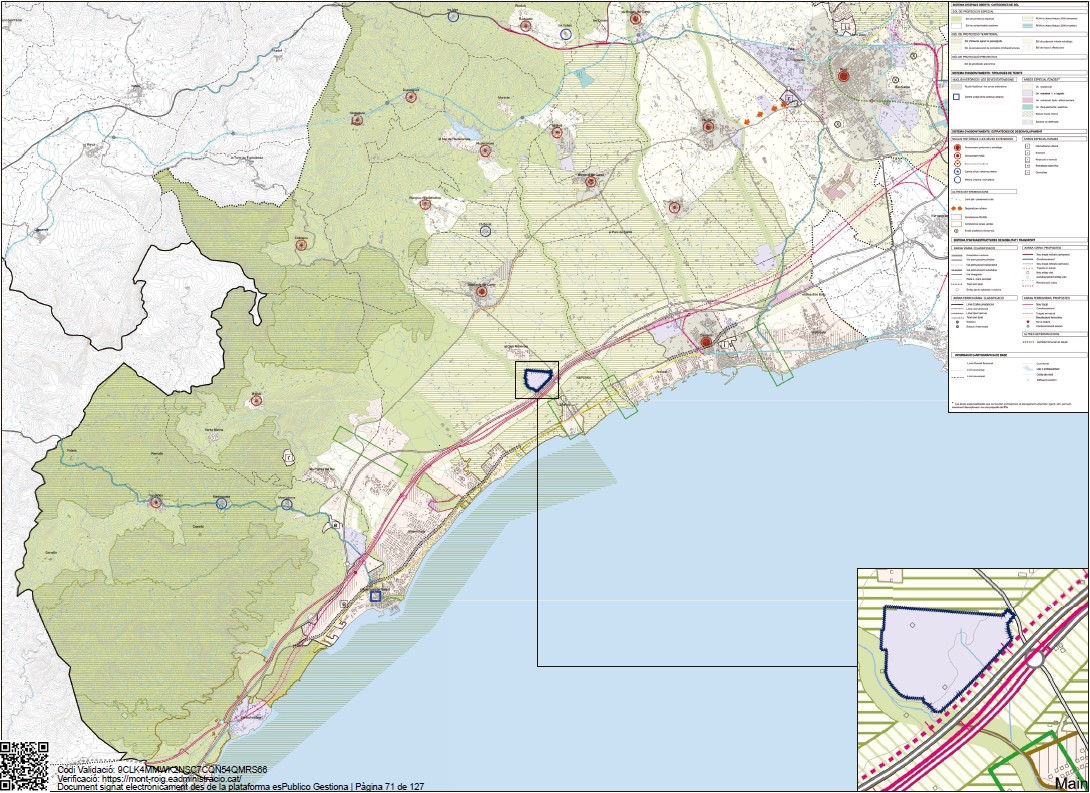Click the small blue square marker near the coast
Viewport: 1090px width, 793px height.
tap(376, 595)
